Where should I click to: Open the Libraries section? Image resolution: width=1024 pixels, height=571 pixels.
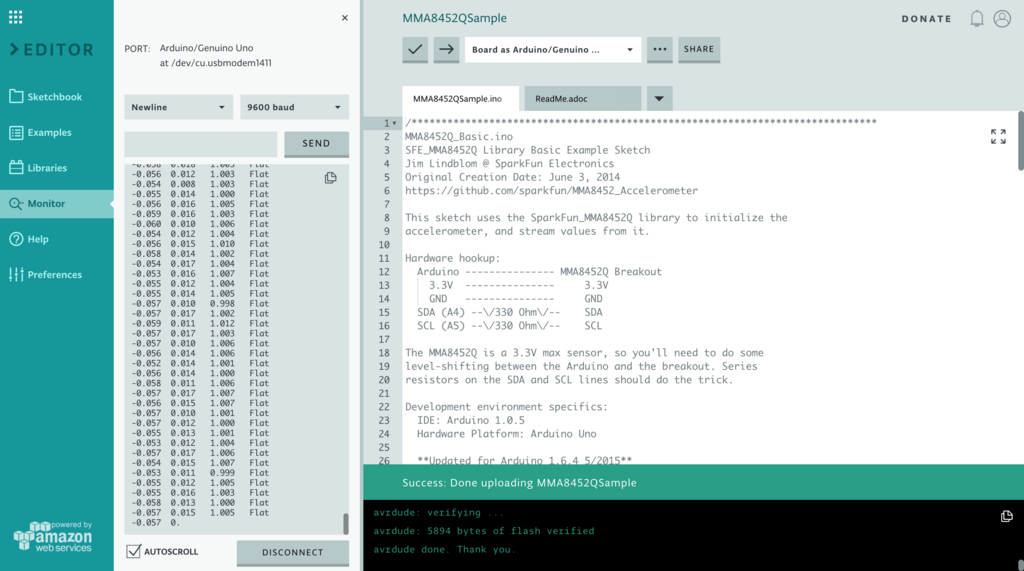pos(38,168)
